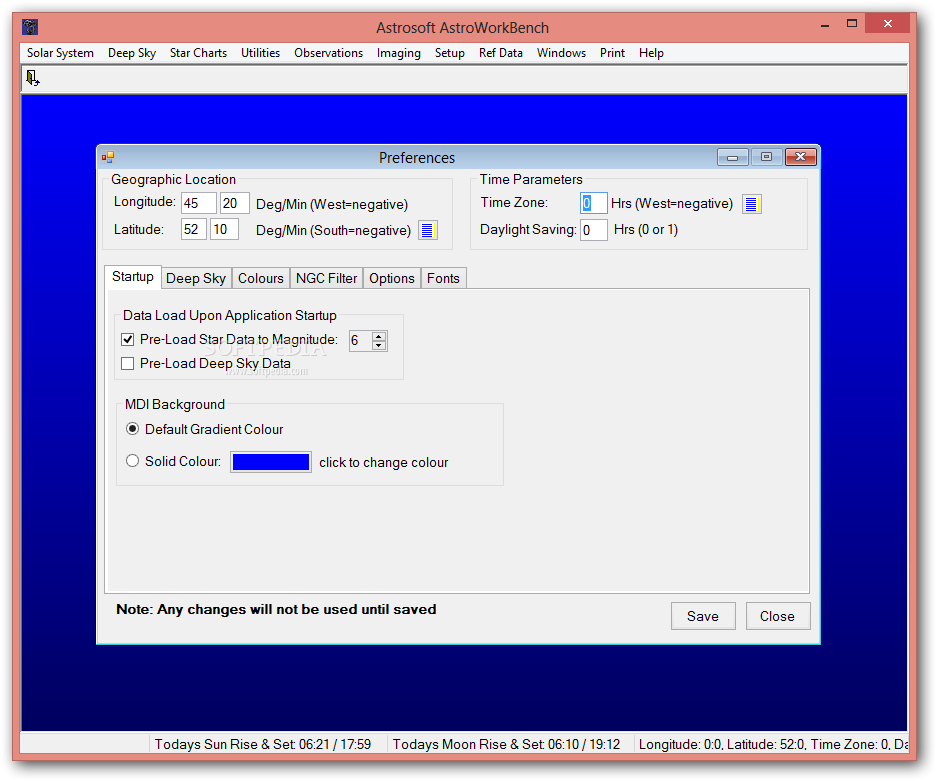Click the Longitude/Latitude status bar entry

[x=773, y=744]
